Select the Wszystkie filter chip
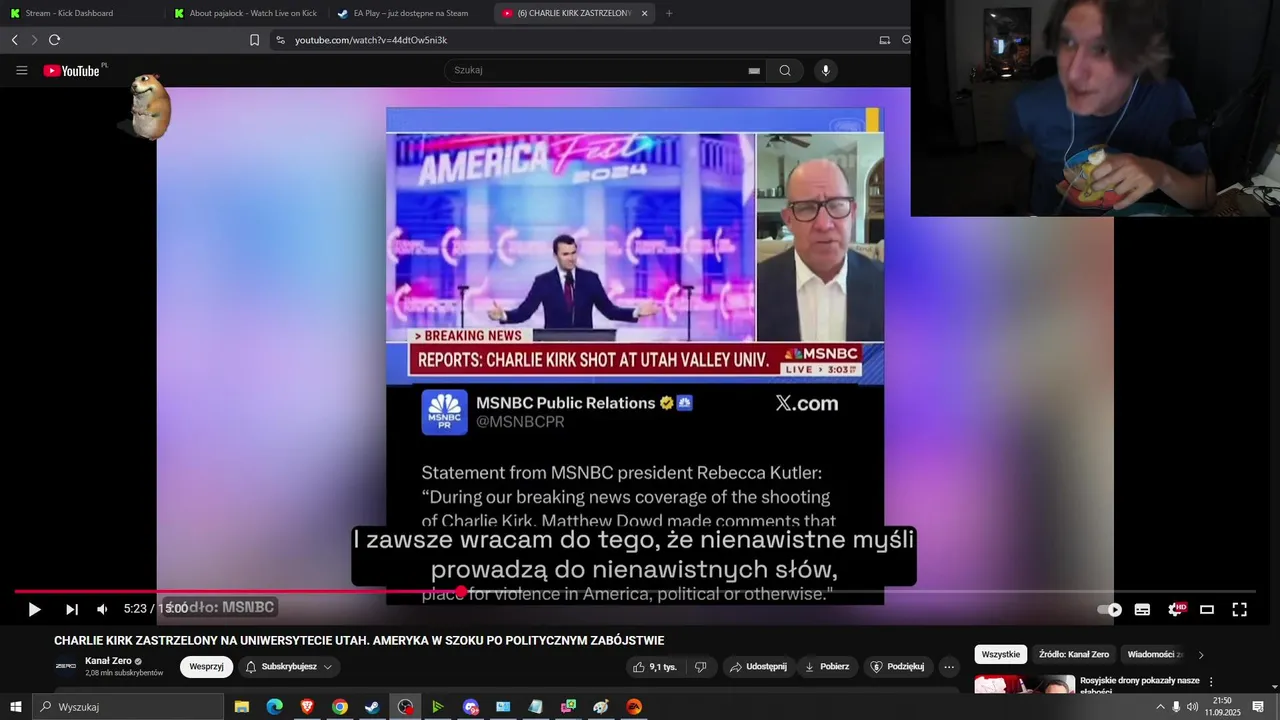This screenshot has width=1280, height=720. tap(1001, 654)
